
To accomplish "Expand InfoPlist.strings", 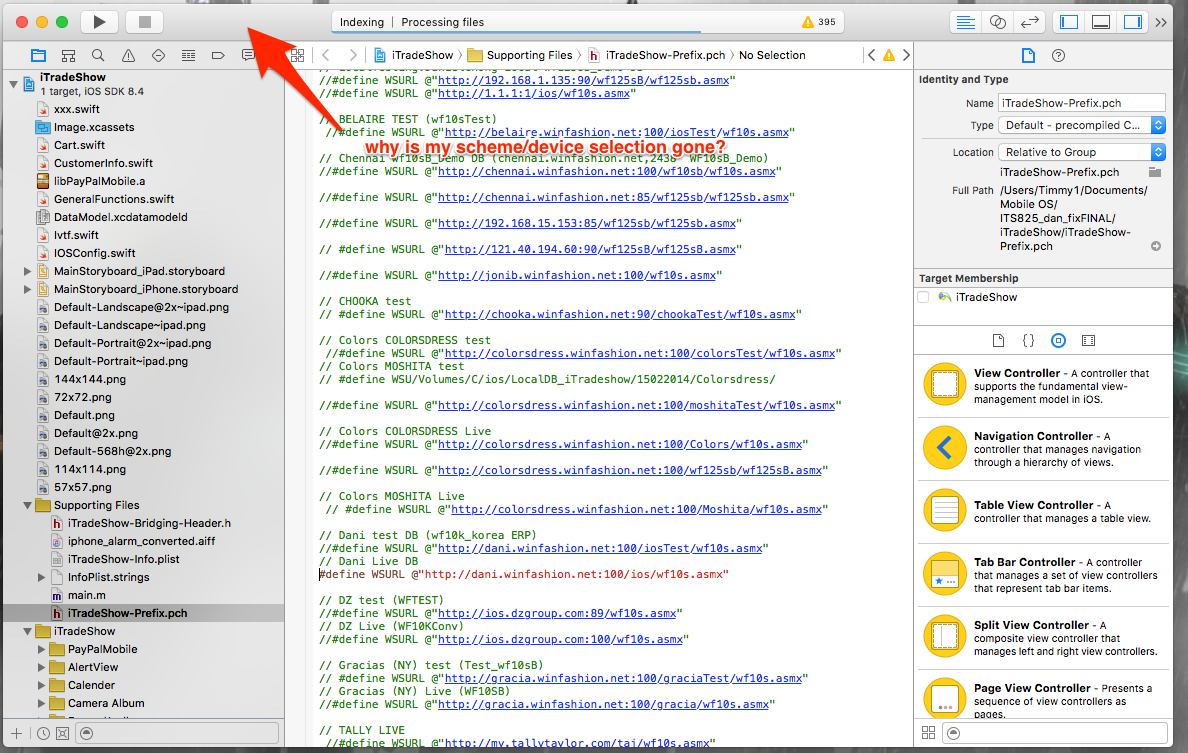I will [42, 577].
